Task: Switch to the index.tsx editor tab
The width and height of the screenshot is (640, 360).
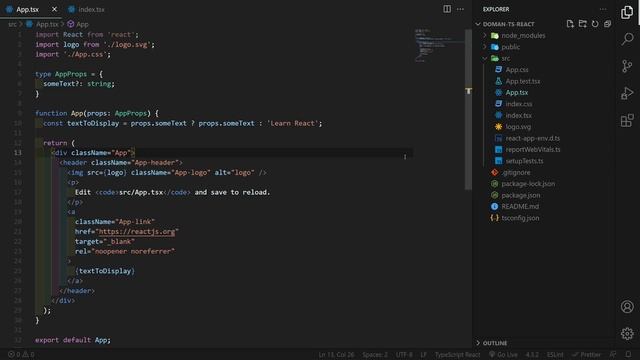Action: coord(86,9)
